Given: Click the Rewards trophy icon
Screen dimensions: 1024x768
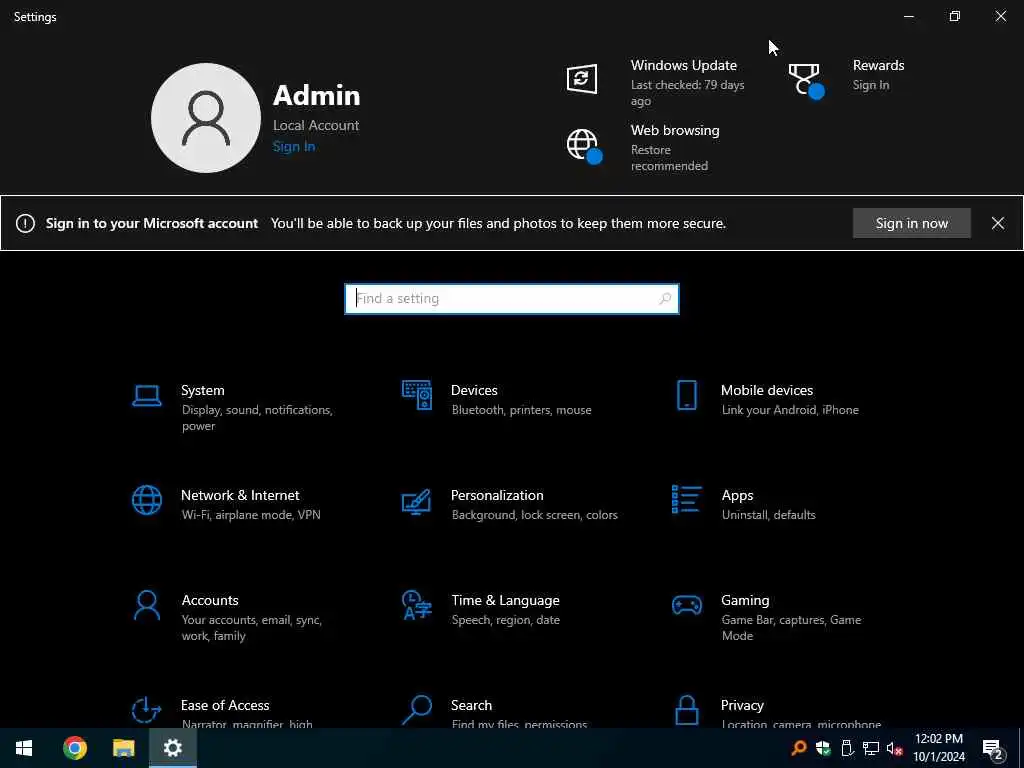Looking at the screenshot, I should tap(806, 80).
